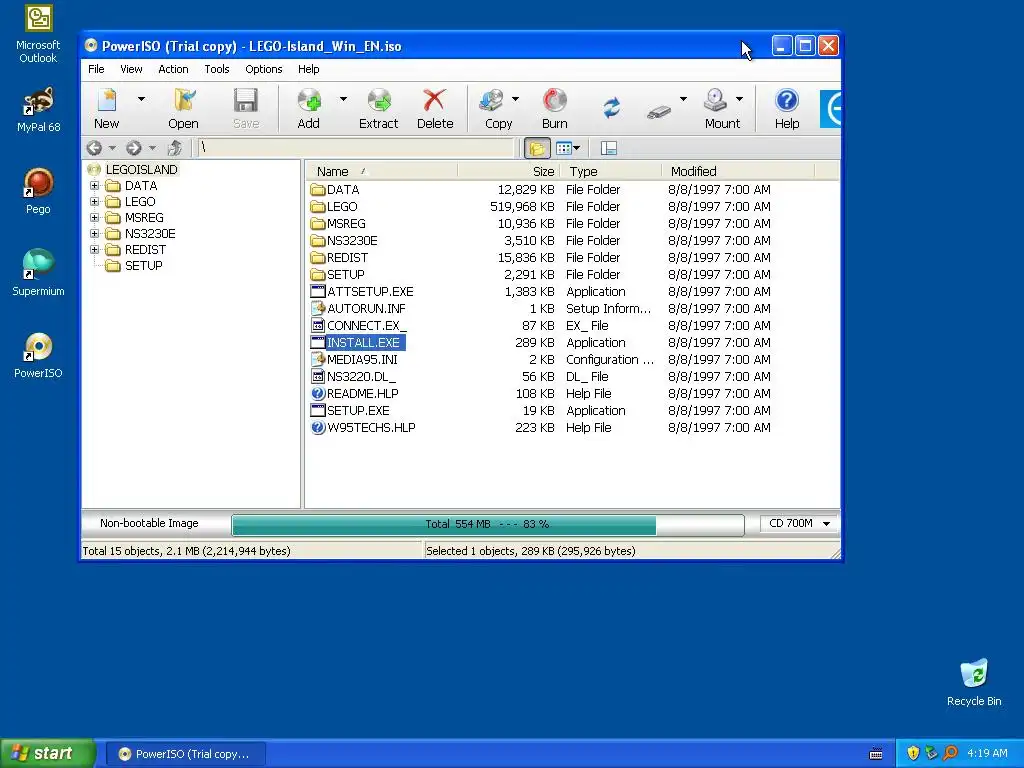Screen dimensions: 1024x768
Task: Open the Tools menu
Action: 217,69
